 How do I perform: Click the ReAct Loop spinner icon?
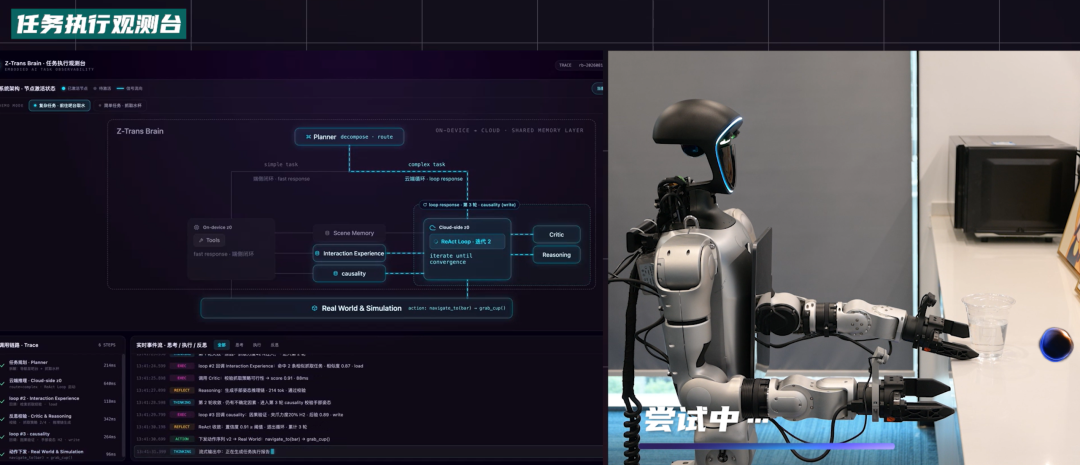[x=437, y=241]
